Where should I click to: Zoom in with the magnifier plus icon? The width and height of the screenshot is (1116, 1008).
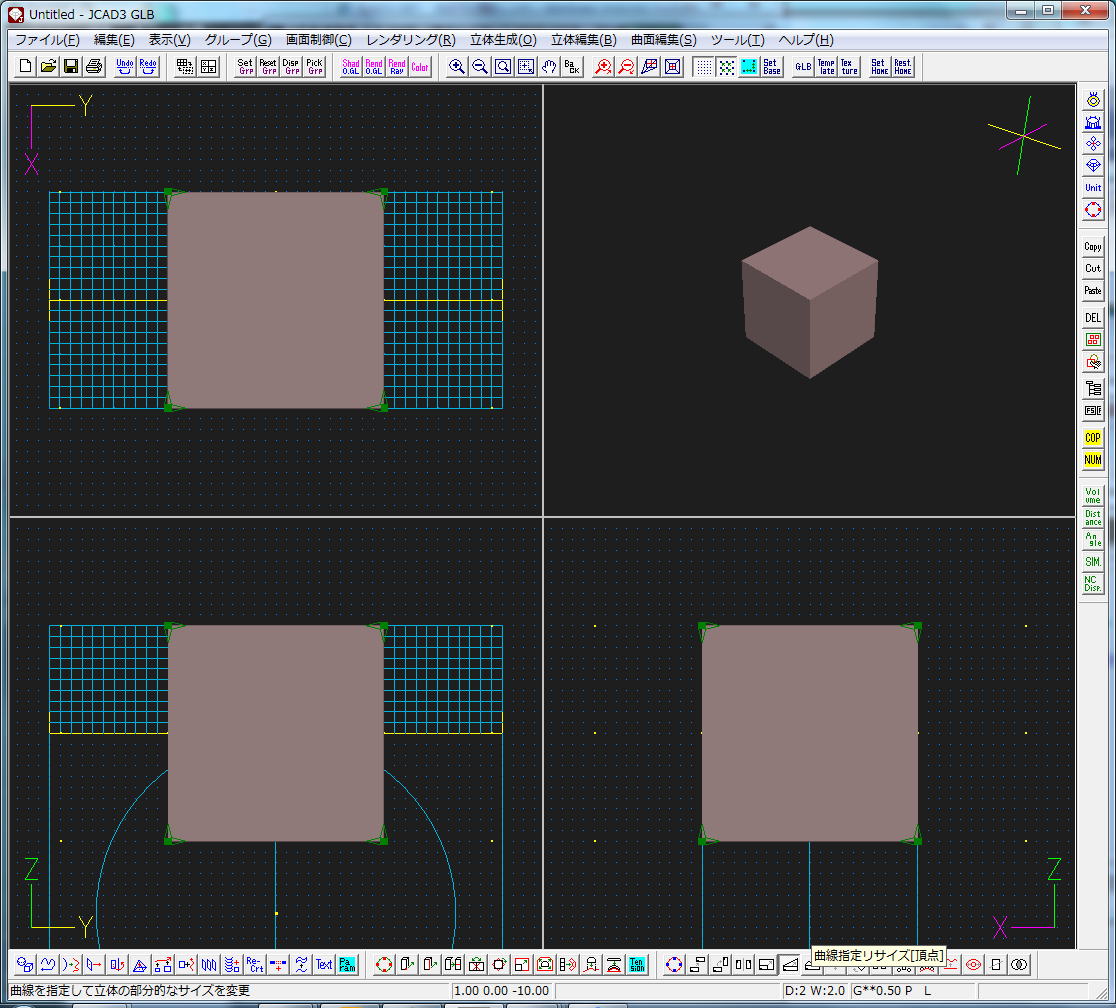click(x=456, y=66)
